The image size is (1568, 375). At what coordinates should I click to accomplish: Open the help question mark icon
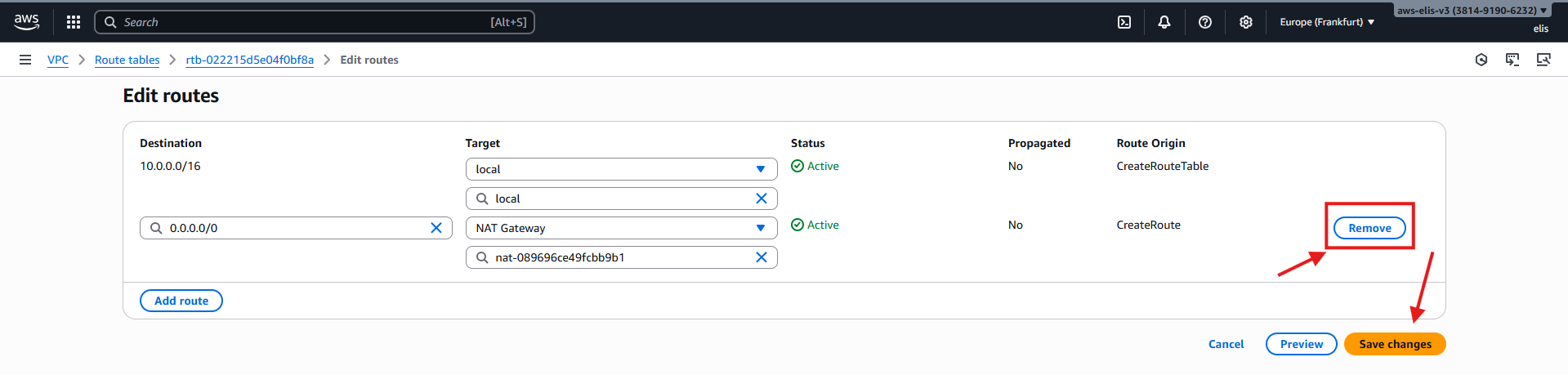click(x=1204, y=22)
